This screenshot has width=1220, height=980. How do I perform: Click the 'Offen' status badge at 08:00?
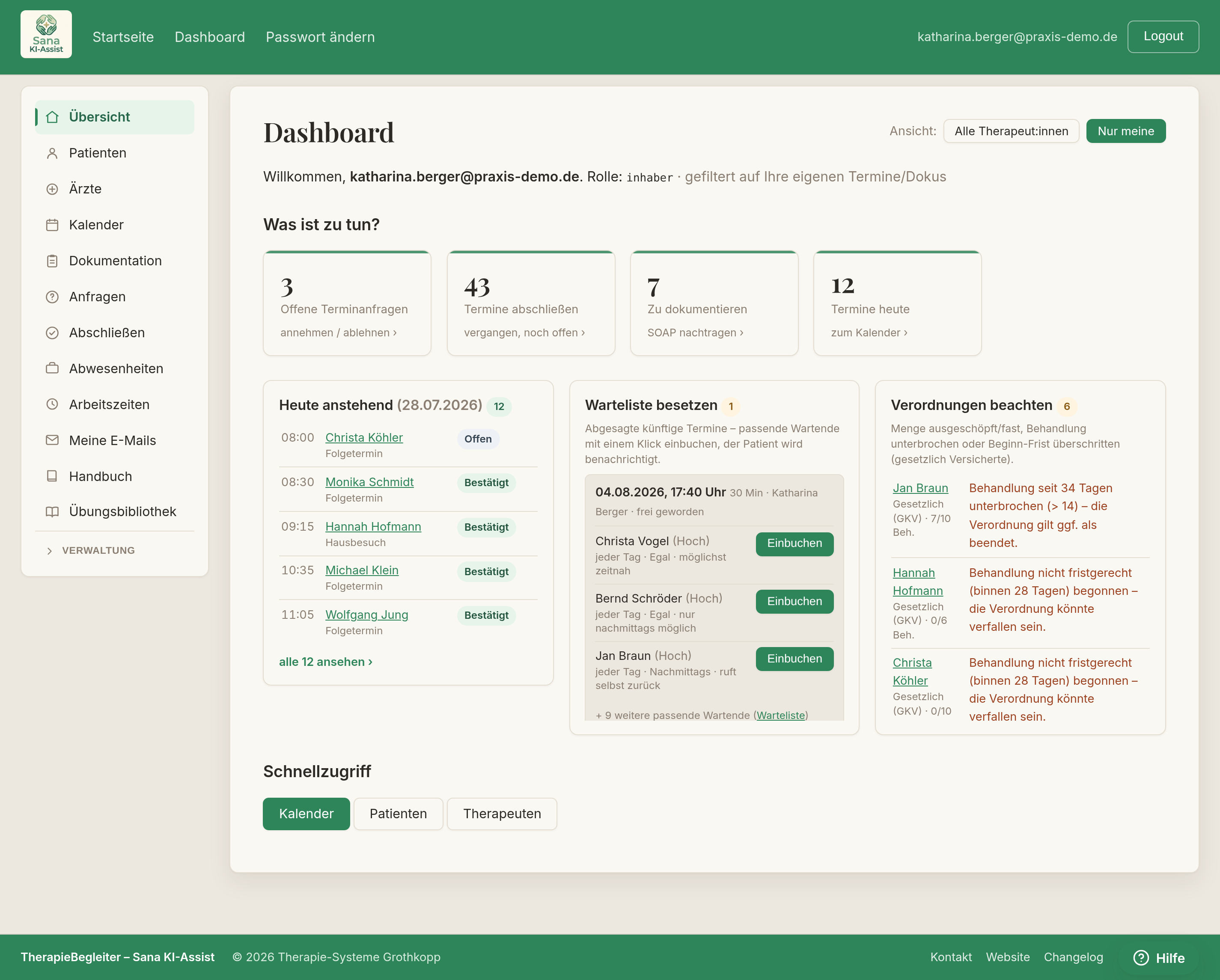(478, 439)
